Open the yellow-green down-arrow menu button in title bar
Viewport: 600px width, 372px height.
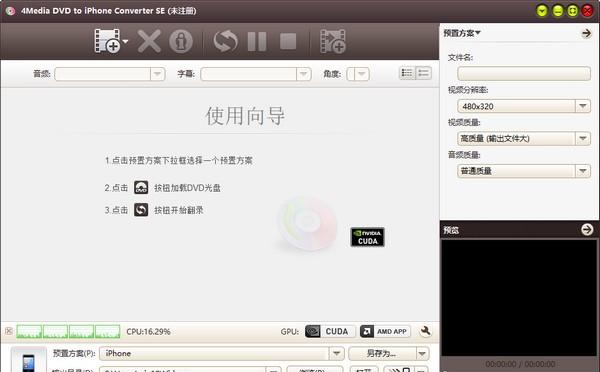[542, 11]
